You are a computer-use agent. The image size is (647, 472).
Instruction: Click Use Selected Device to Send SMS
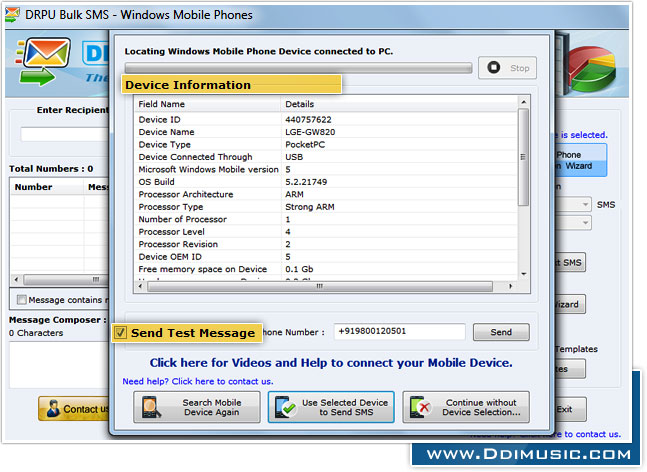(x=331, y=407)
